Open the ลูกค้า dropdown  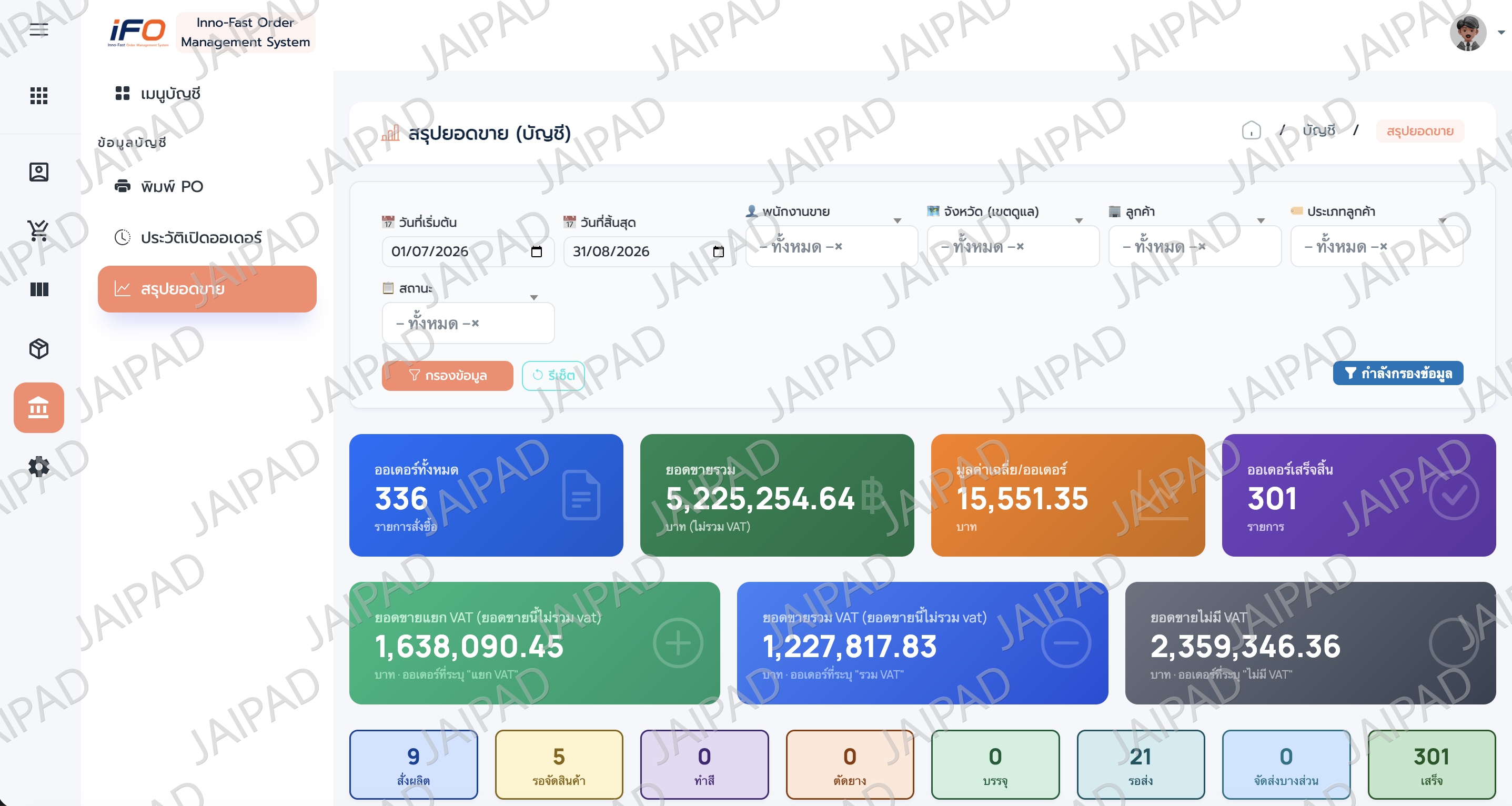pyautogui.click(x=1194, y=247)
